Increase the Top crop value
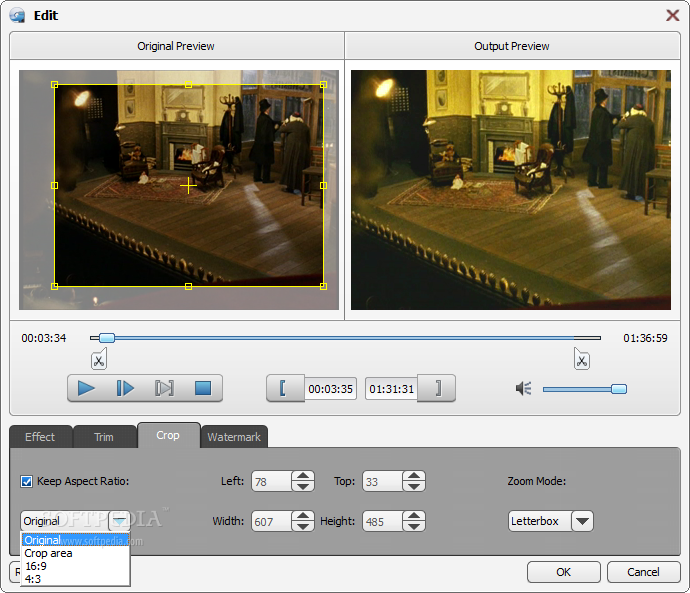 414,476
